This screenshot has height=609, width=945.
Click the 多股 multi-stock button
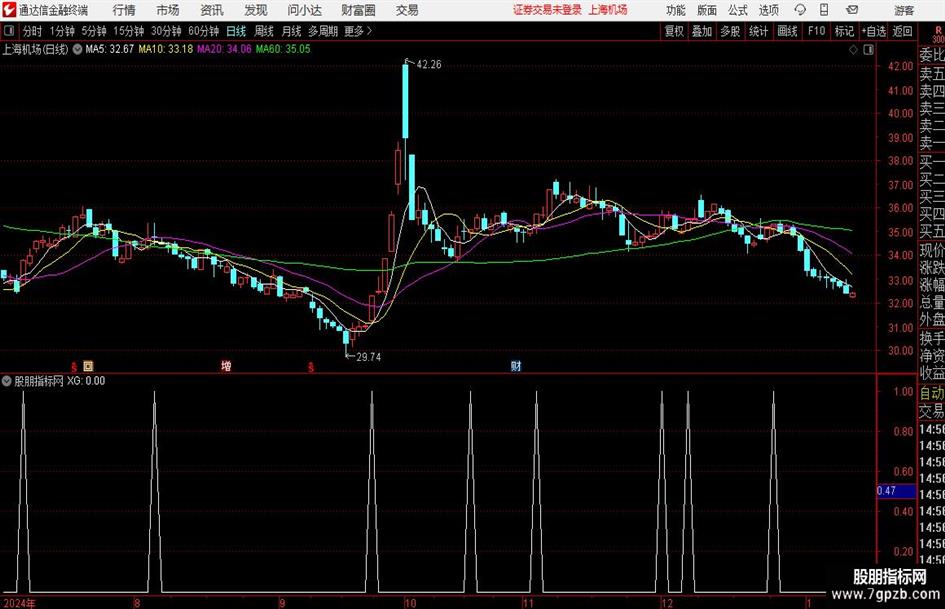[730, 31]
